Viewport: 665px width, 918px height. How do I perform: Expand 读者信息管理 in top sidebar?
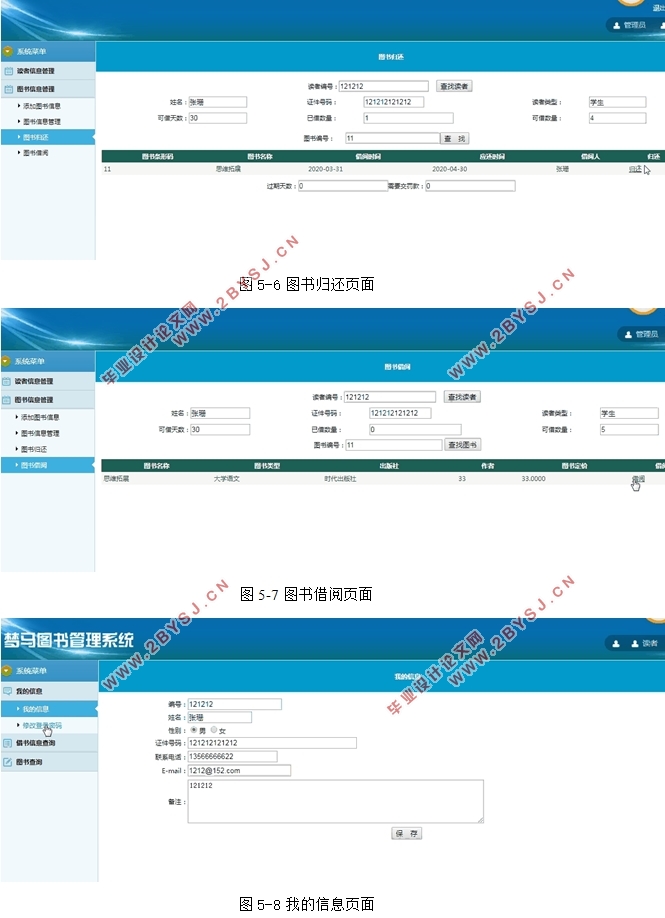(35, 71)
